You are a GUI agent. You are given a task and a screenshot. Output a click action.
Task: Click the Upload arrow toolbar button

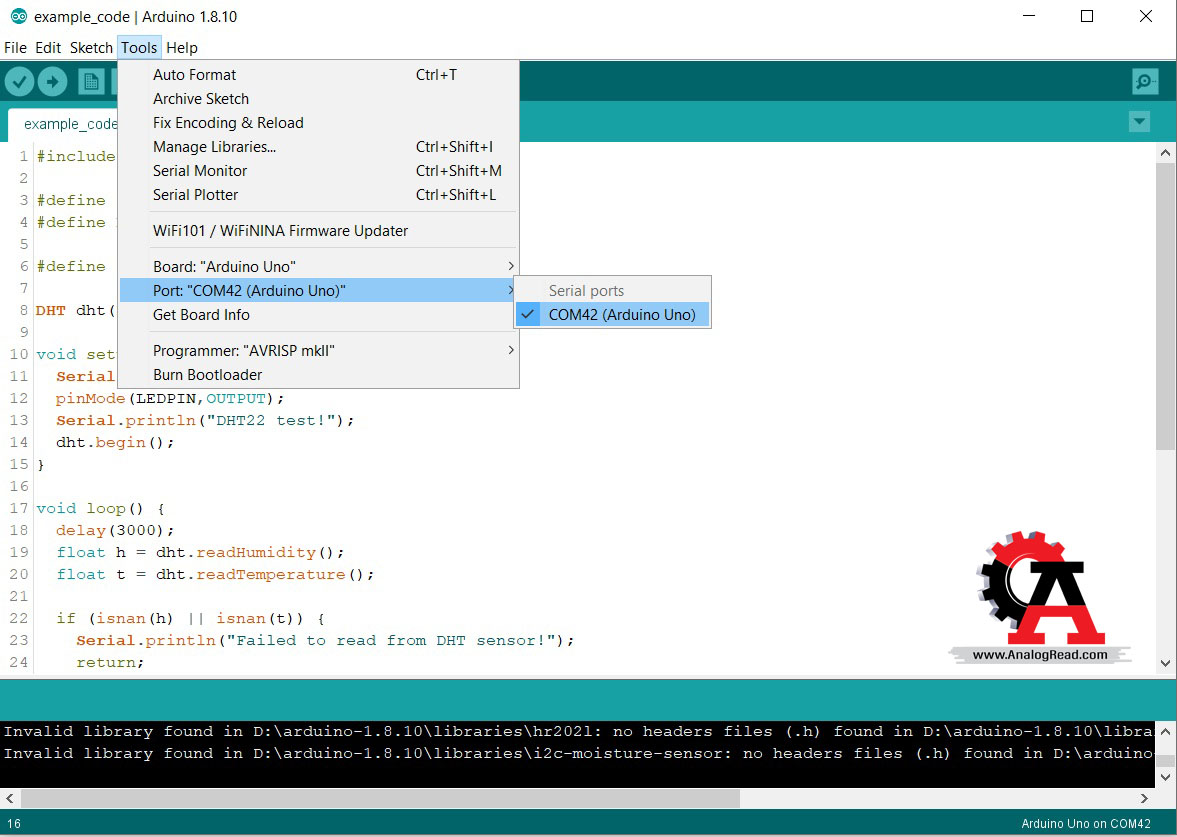53,81
